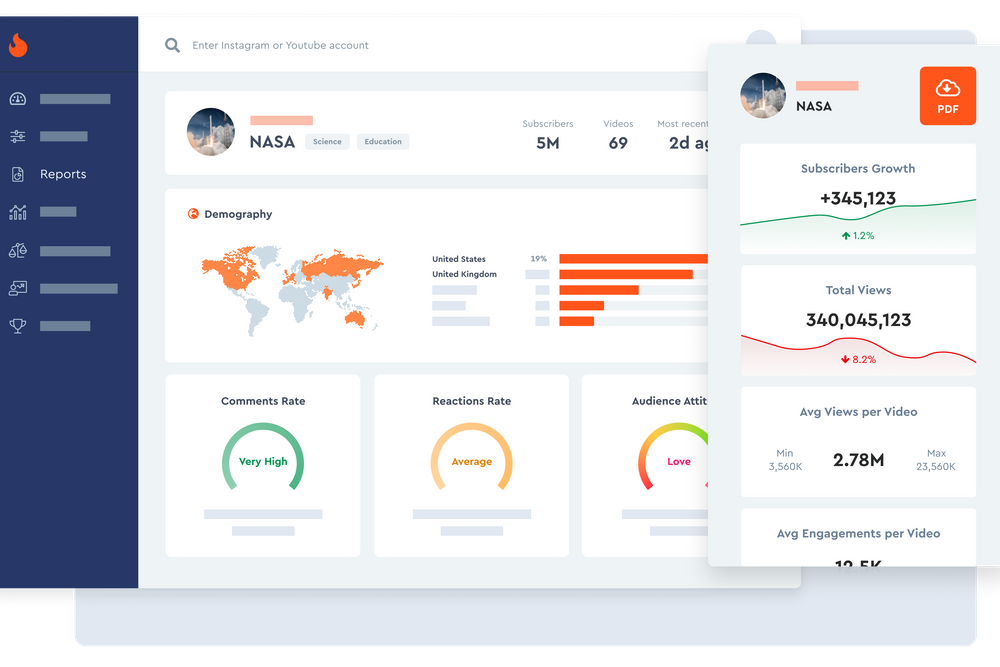Viewport: 1000px width, 667px height.
Task: Select the sliders filter icon in sidebar
Action: 18,136
